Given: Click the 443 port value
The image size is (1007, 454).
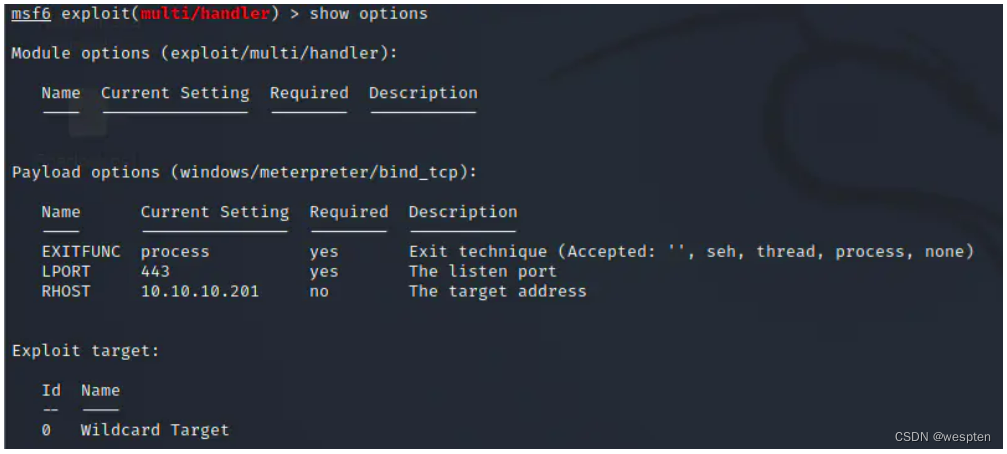Looking at the screenshot, I should coord(155,271).
